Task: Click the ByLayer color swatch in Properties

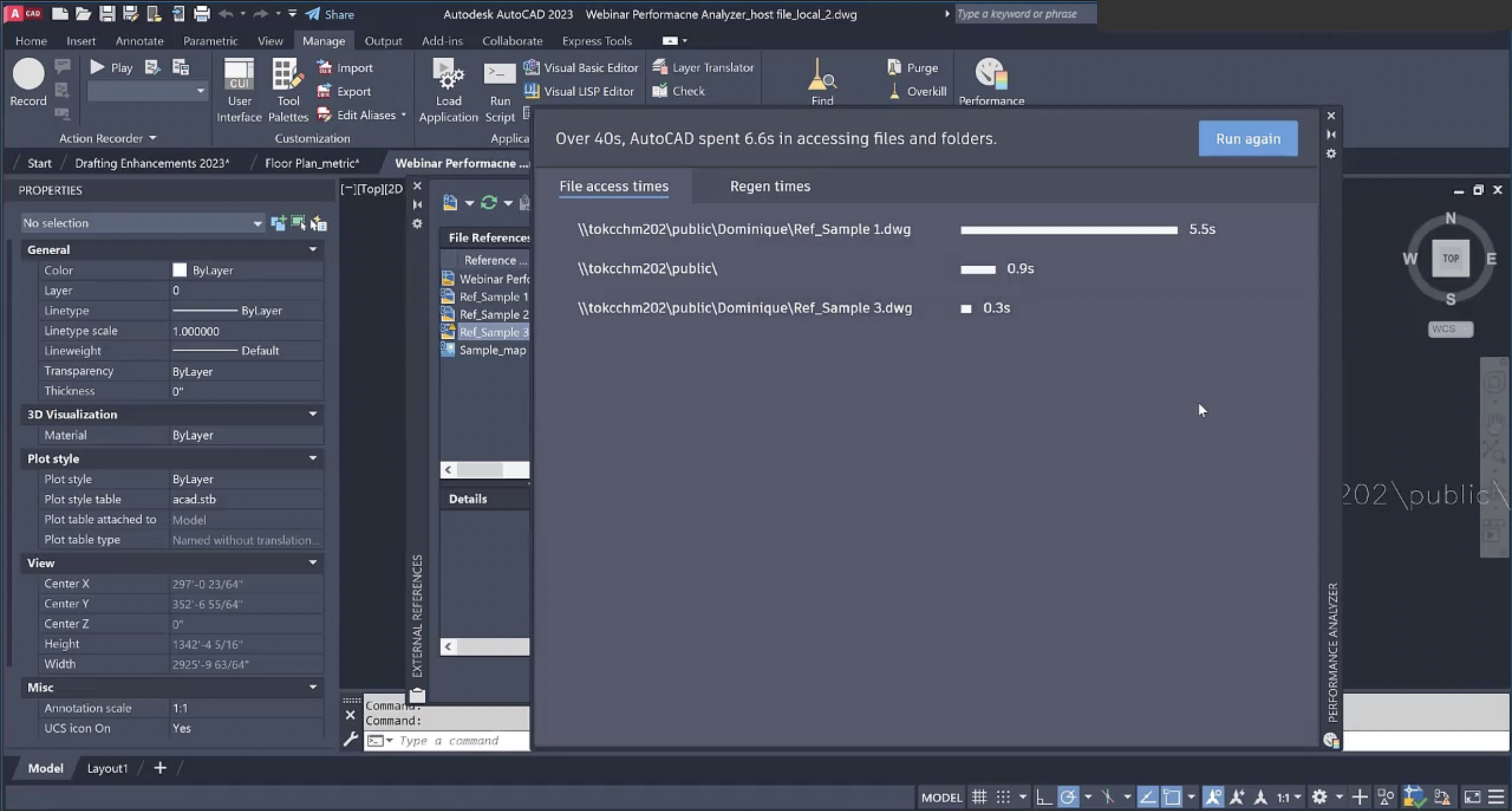Action: [x=179, y=270]
